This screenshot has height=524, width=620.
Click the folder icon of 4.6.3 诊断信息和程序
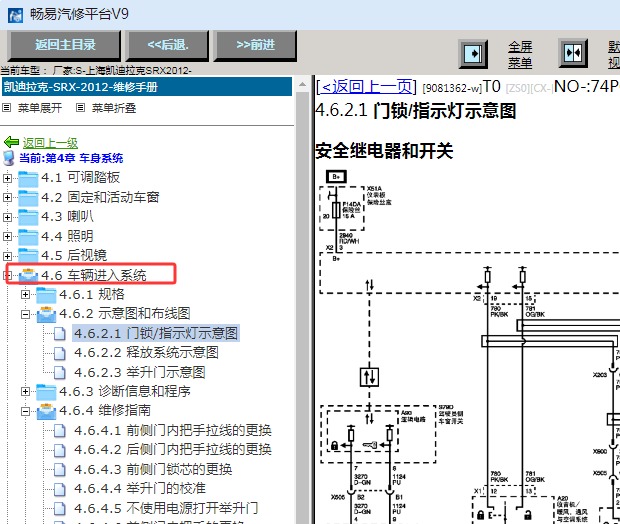click(46, 392)
